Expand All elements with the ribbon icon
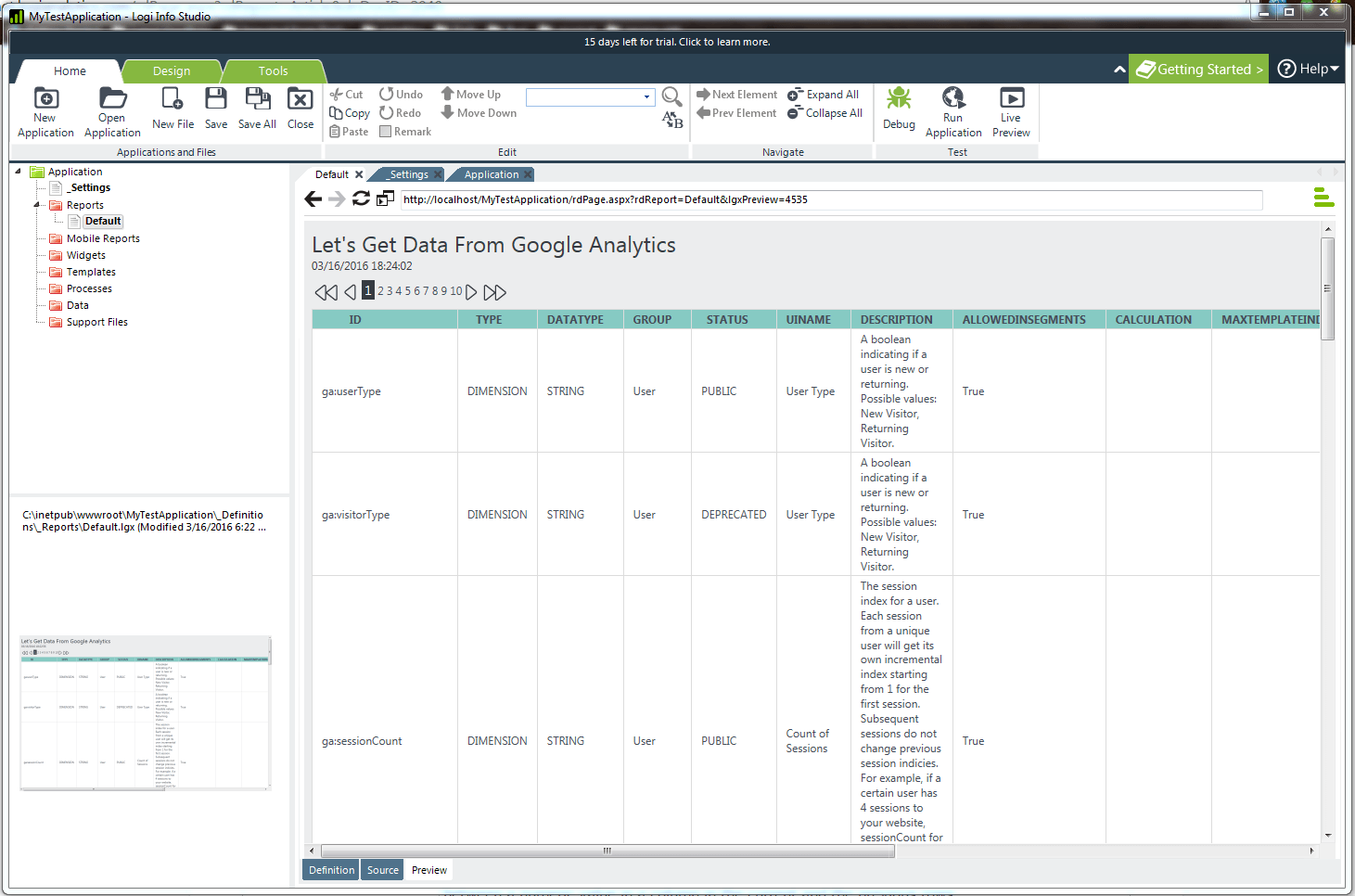The height and width of the screenshot is (896, 1355). click(825, 94)
